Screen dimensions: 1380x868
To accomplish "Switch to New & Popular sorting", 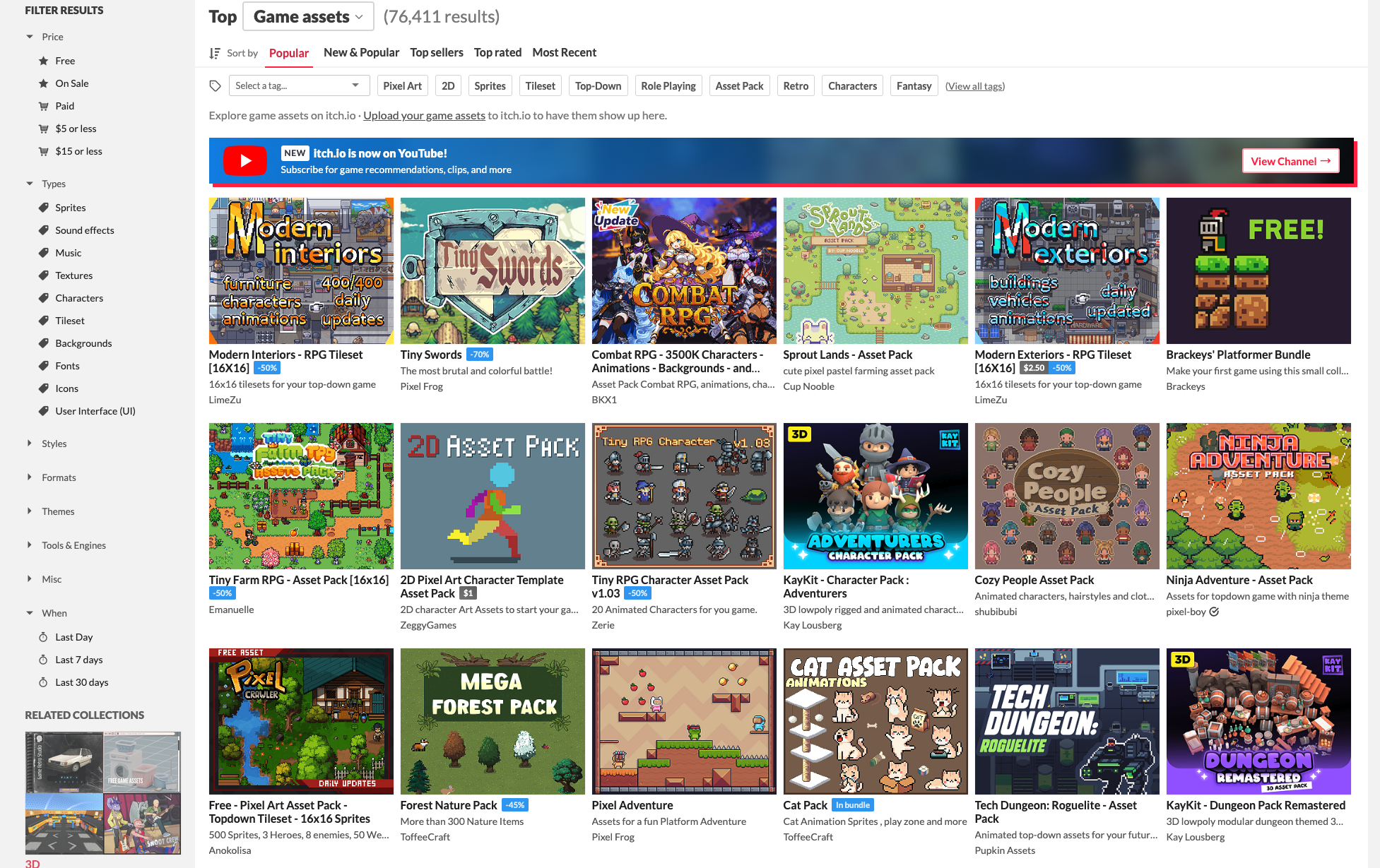I will 361,52.
